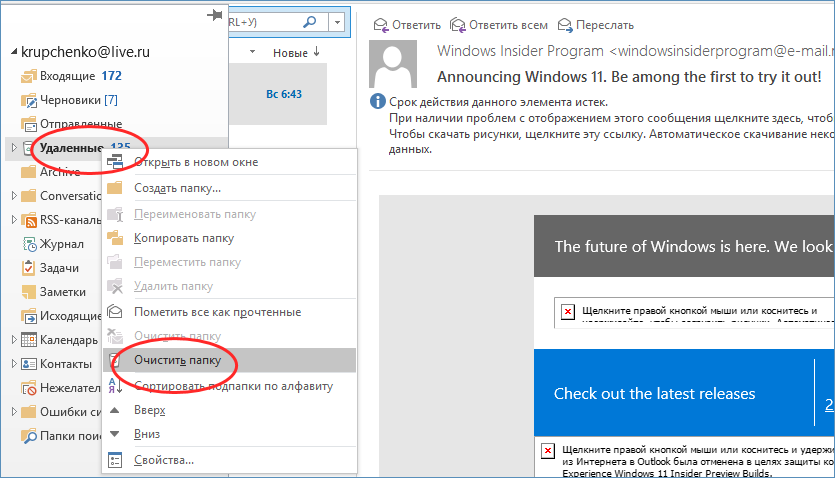Expand the Ошибки синхронизации folder arrow
The image size is (835, 478).
click(x=14, y=411)
